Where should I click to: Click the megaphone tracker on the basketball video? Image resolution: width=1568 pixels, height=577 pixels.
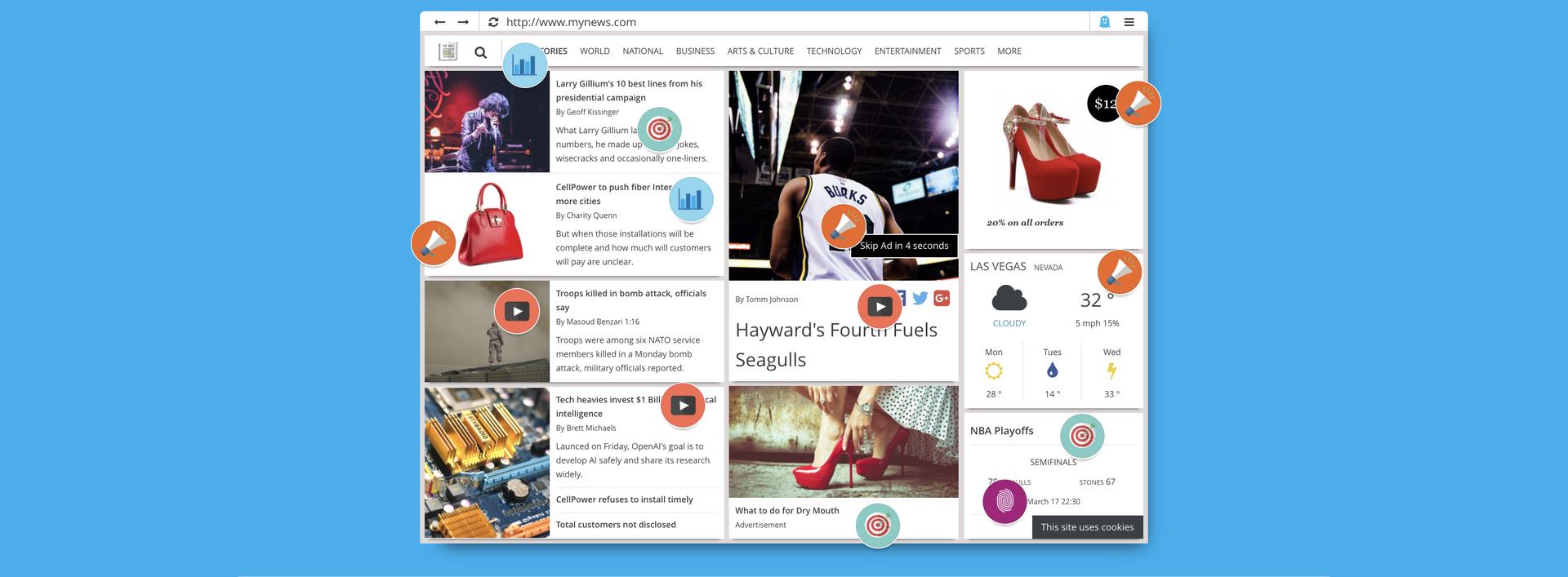[x=843, y=226]
